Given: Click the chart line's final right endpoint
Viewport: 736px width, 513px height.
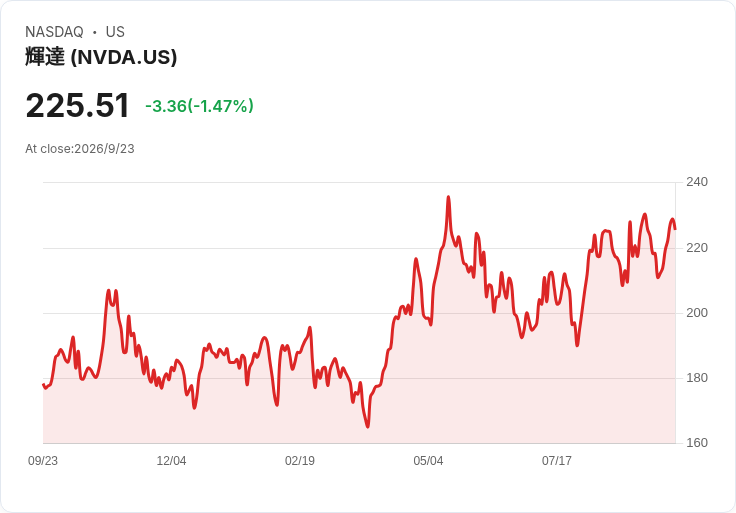Looking at the screenshot, I should [x=675, y=229].
